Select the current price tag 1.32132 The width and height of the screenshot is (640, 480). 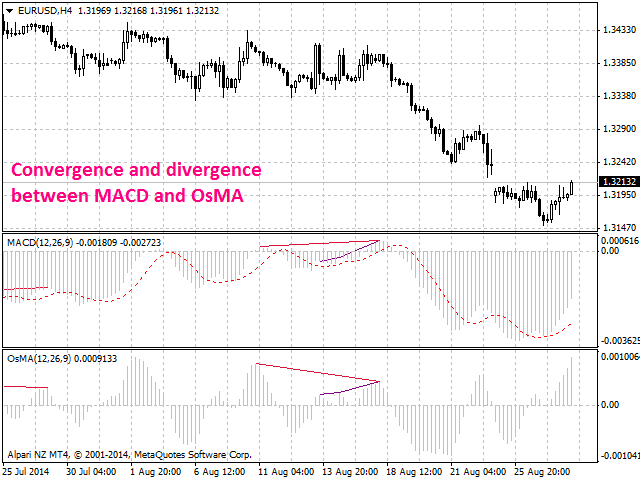[x=617, y=182]
